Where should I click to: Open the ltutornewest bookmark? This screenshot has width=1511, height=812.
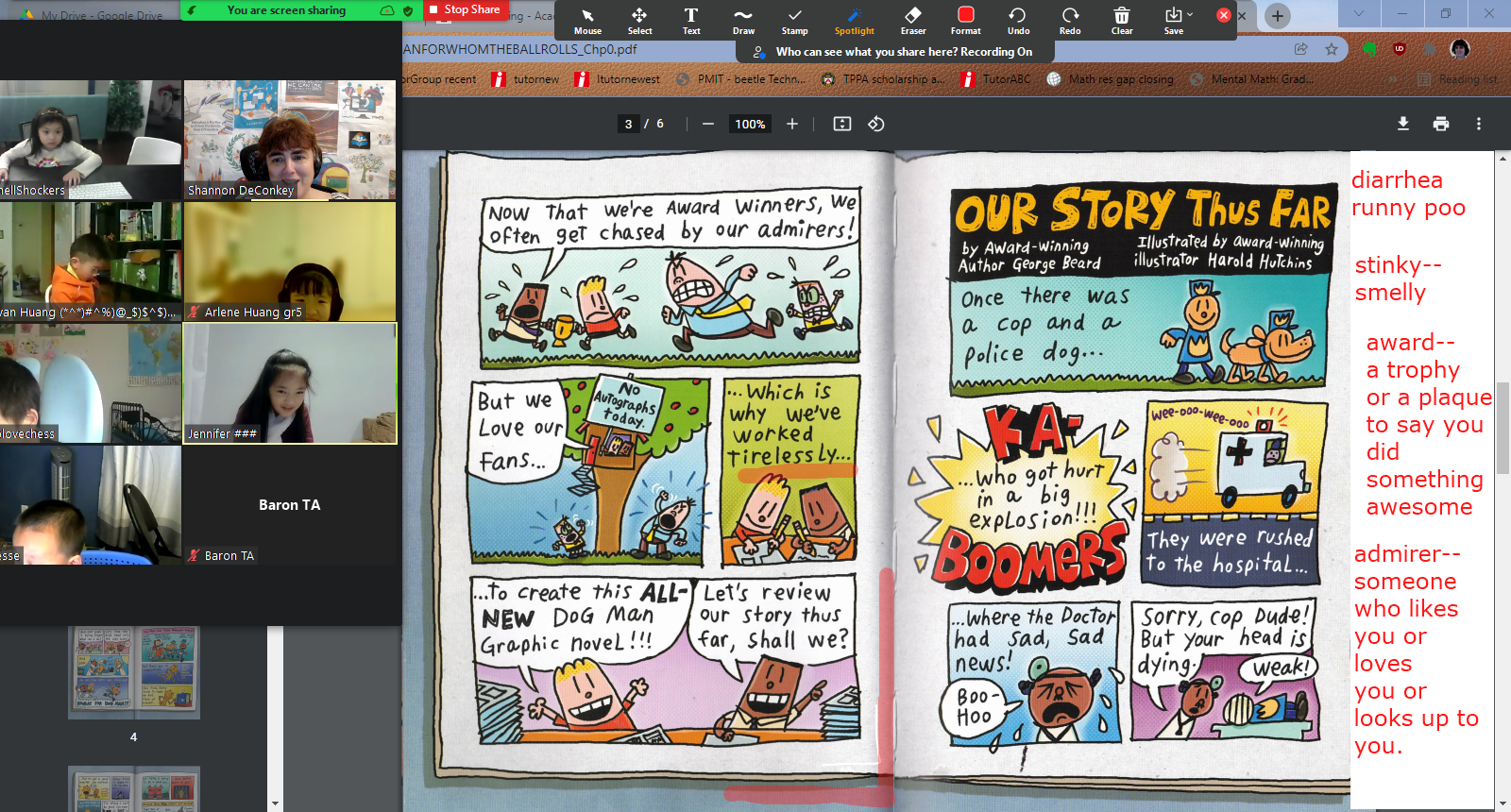[618, 79]
